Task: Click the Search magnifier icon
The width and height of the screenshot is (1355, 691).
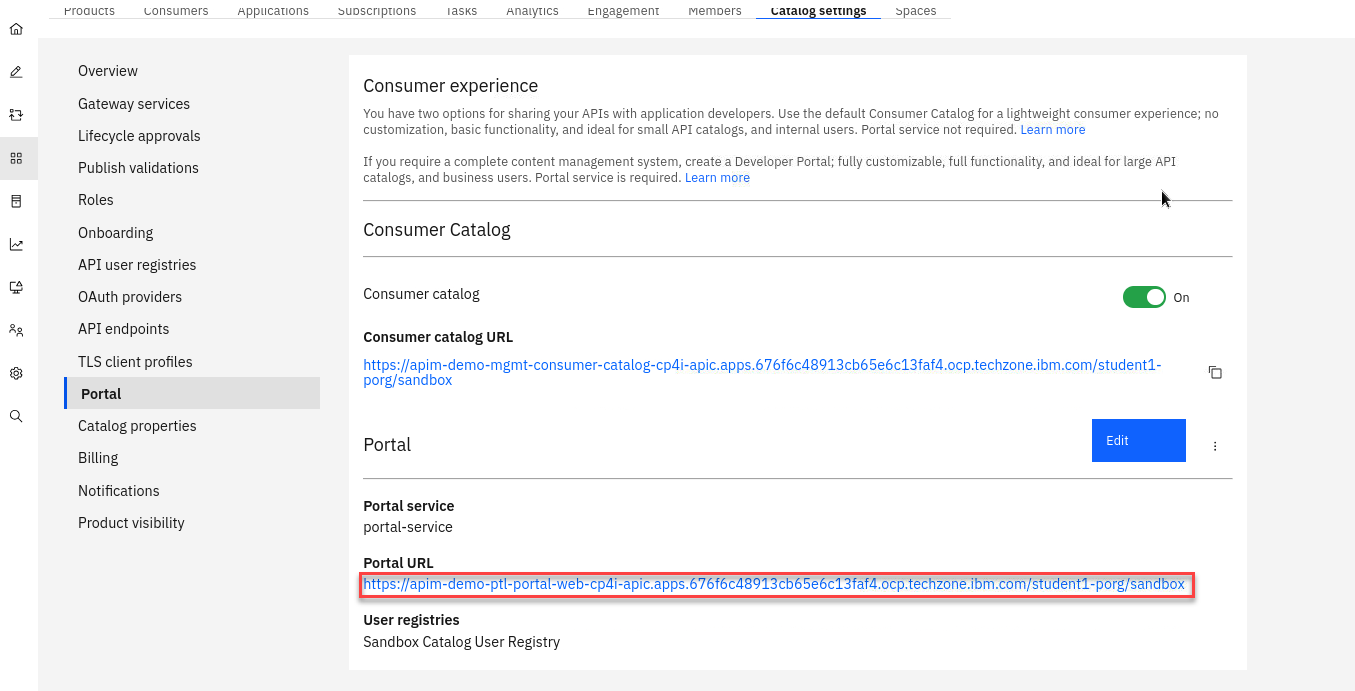Action: (x=16, y=416)
